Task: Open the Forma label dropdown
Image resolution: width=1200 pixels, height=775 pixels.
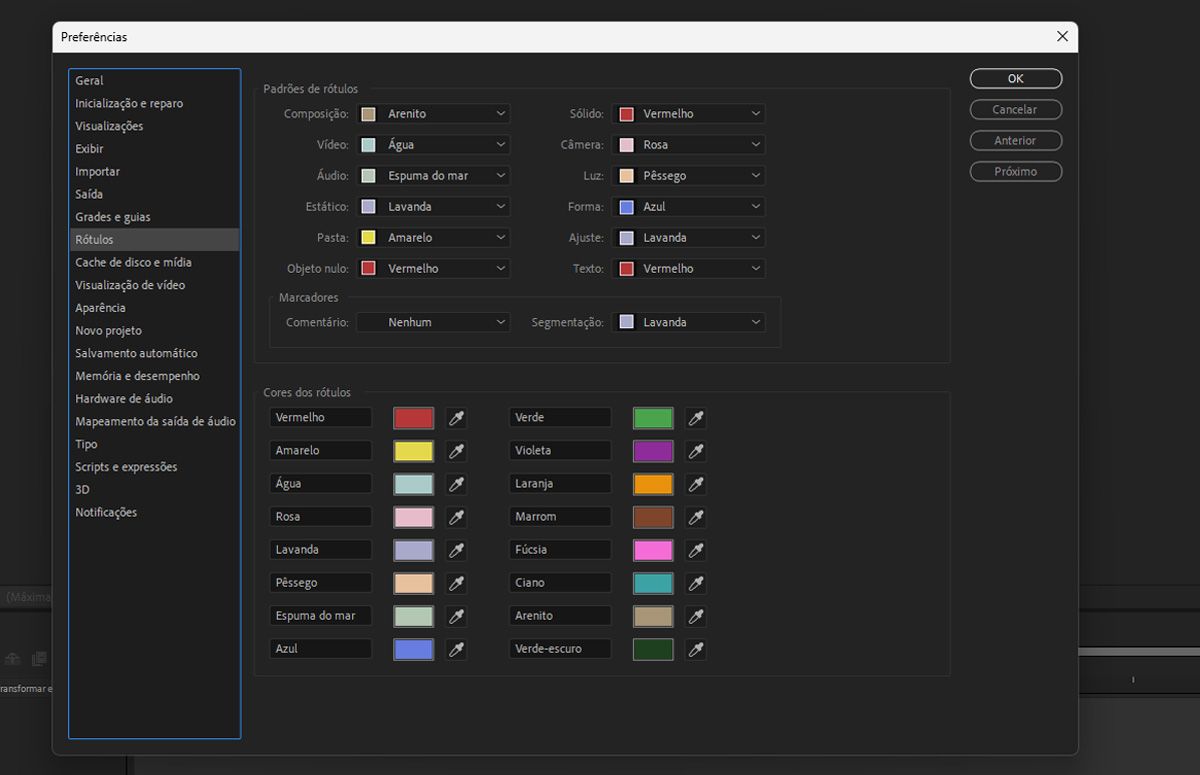Action: tap(688, 207)
